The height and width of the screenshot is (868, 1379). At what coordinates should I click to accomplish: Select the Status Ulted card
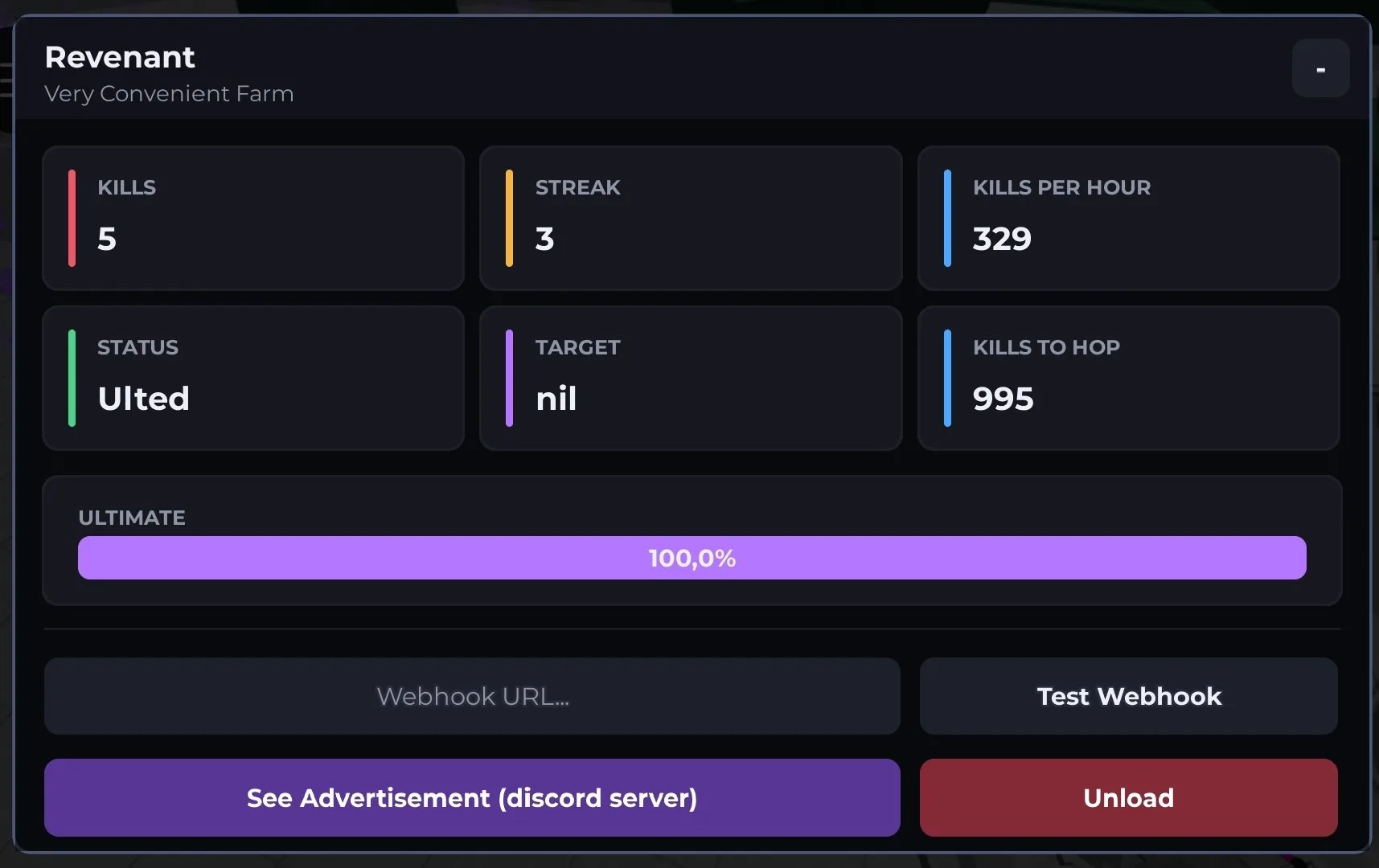[253, 378]
